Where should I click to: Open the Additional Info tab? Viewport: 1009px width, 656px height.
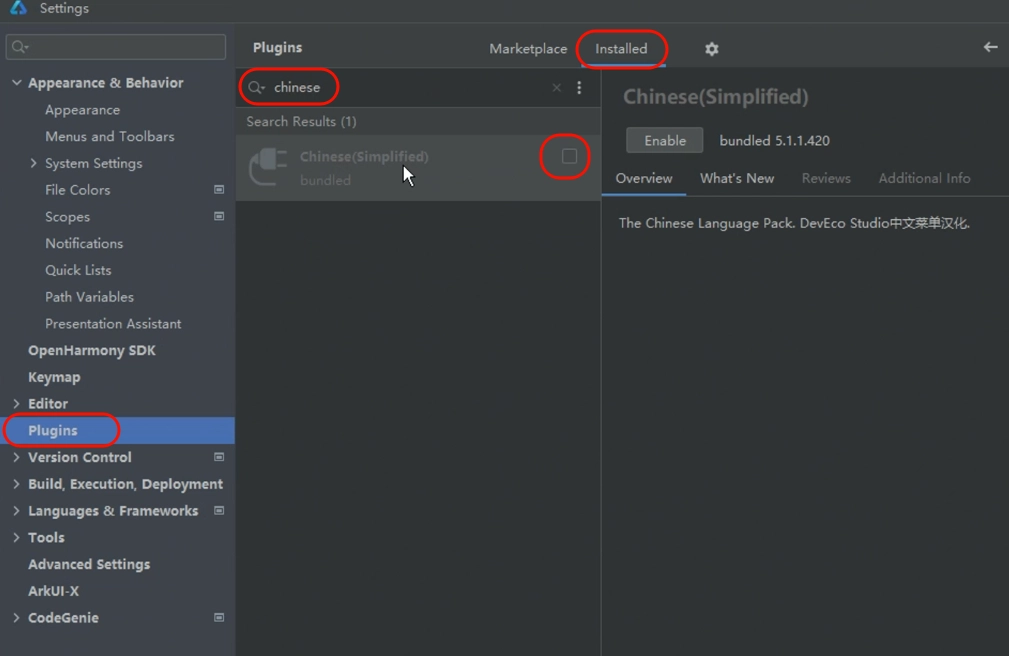tap(924, 178)
